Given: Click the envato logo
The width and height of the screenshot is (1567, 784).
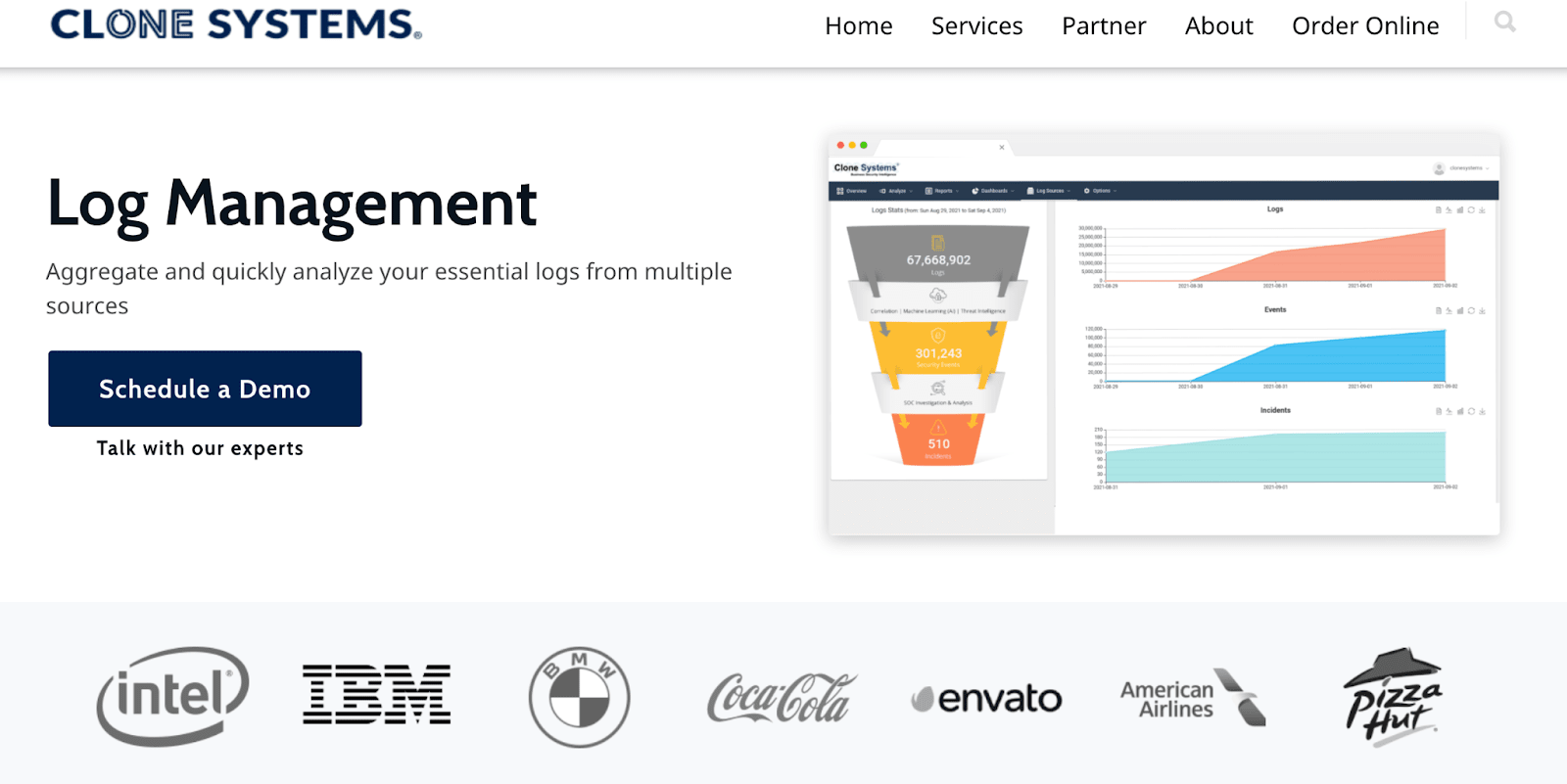Looking at the screenshot, I should click(x=986, y=699).
